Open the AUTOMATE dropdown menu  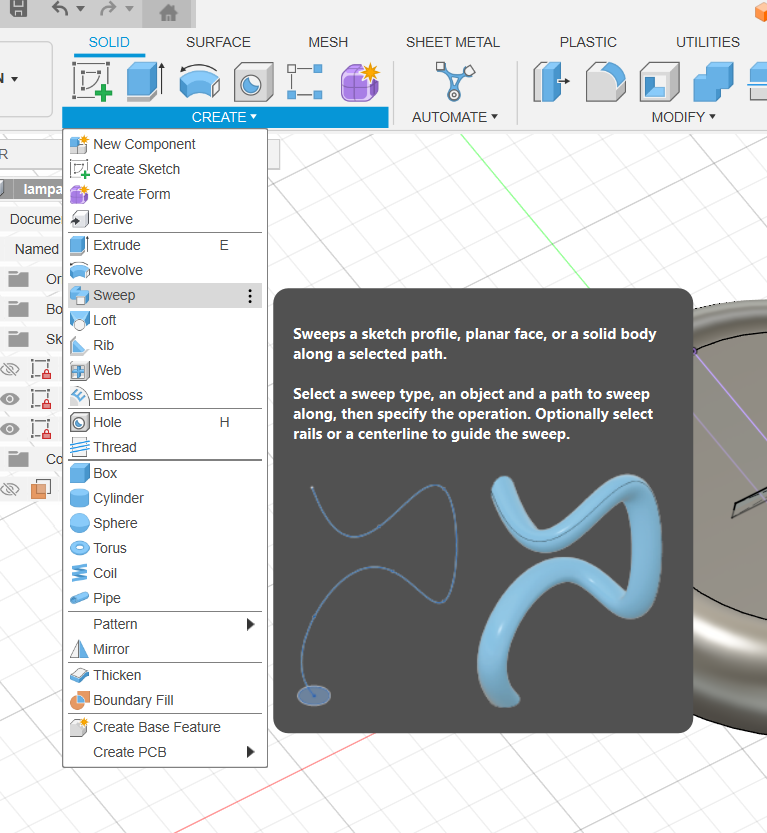click(x=455, y=117)
